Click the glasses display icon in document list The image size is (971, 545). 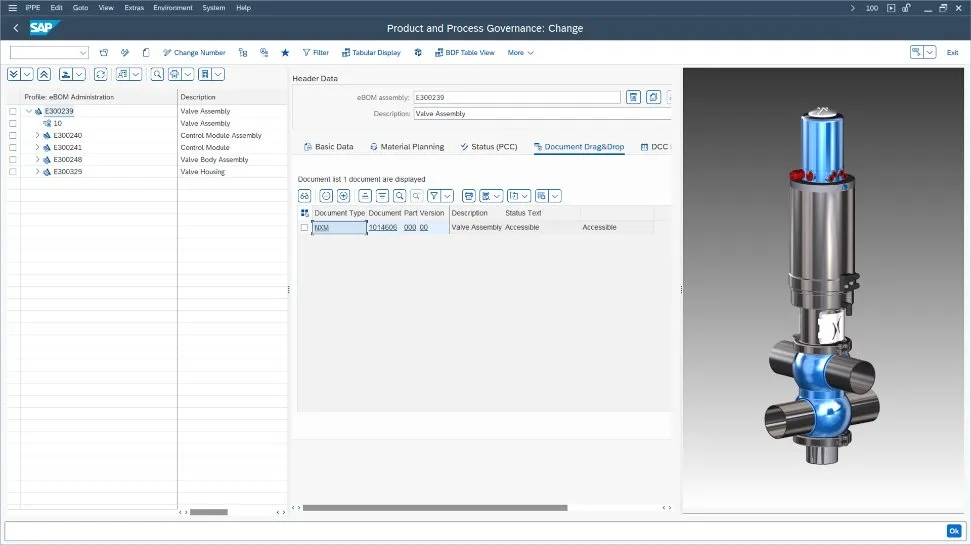click(x=304, y=196)
